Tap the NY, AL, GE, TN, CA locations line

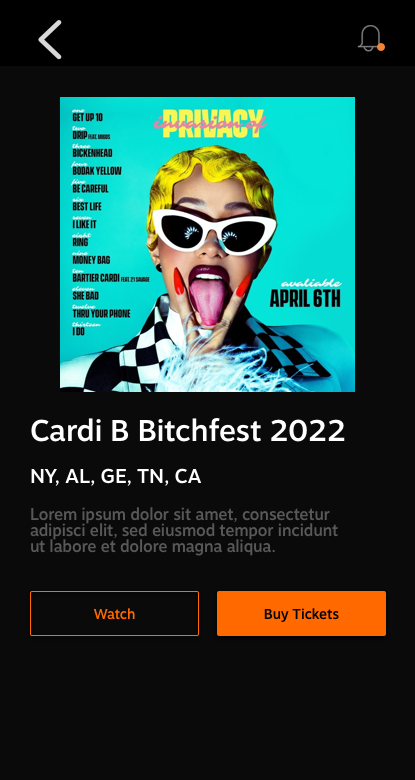pyautogui.click(x=115, y=477)
